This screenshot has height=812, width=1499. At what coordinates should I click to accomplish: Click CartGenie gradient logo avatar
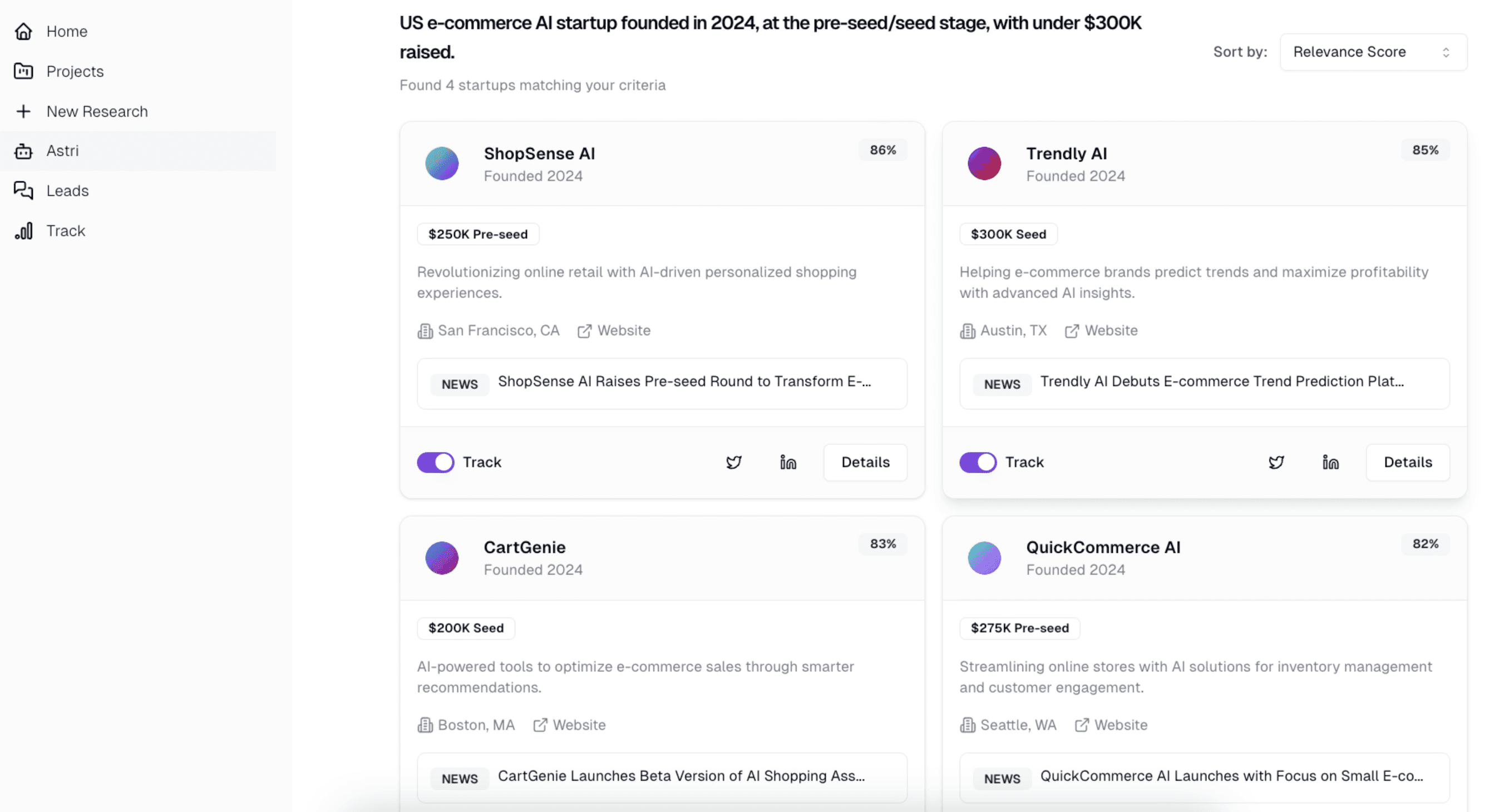pyautogui.click(x=442, y=558)
